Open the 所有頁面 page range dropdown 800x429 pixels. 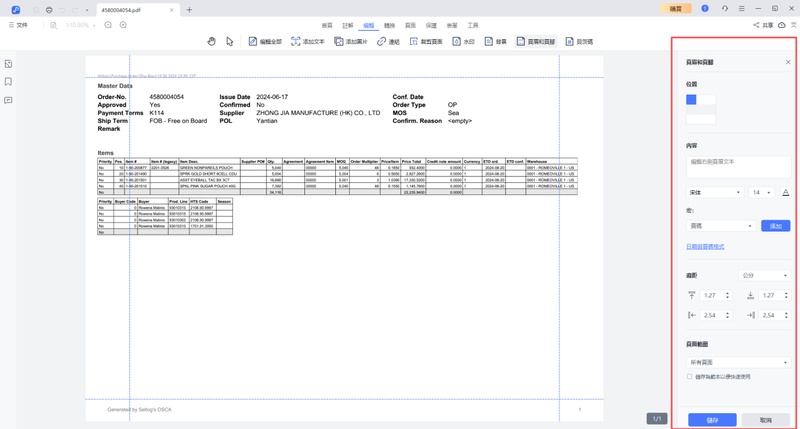[738, 362]
